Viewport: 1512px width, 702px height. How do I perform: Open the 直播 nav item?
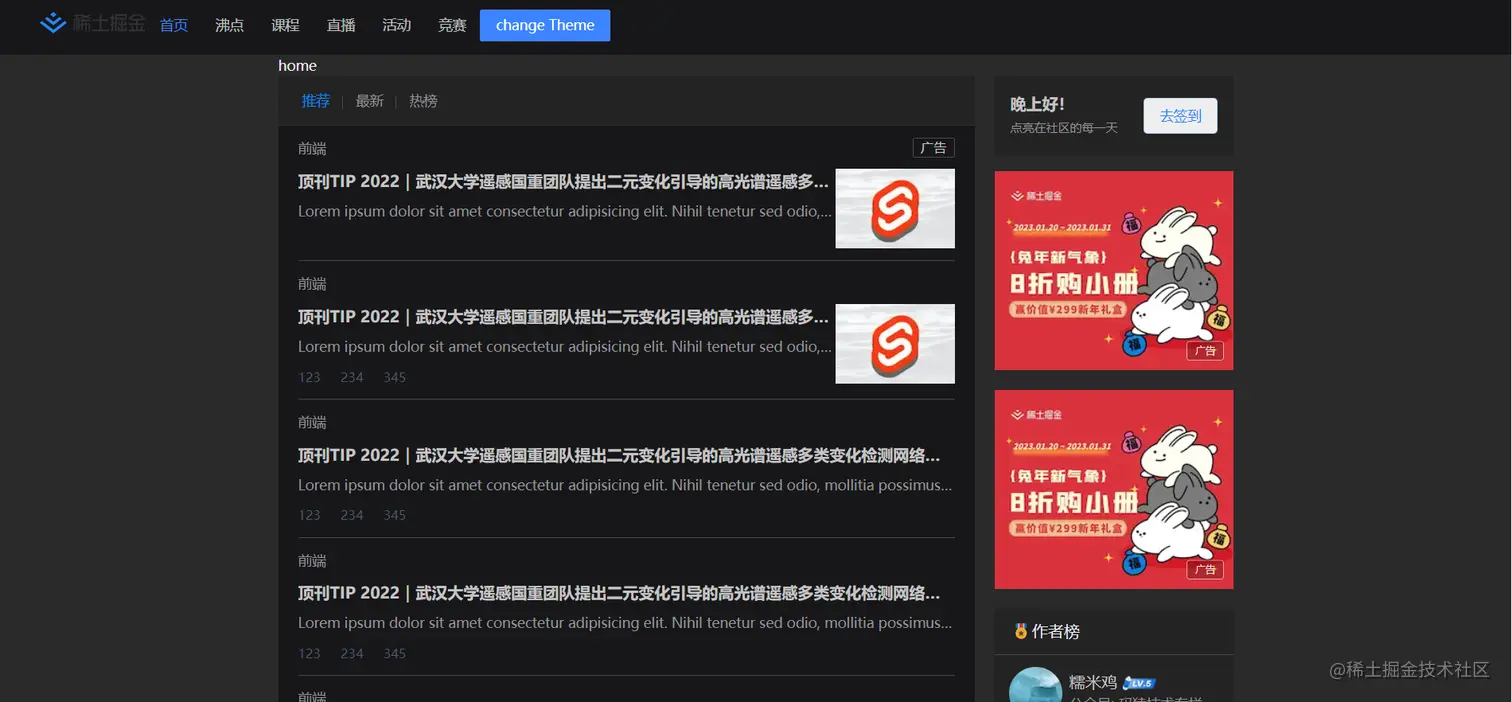pyautogui.click(x=341, y=25)
